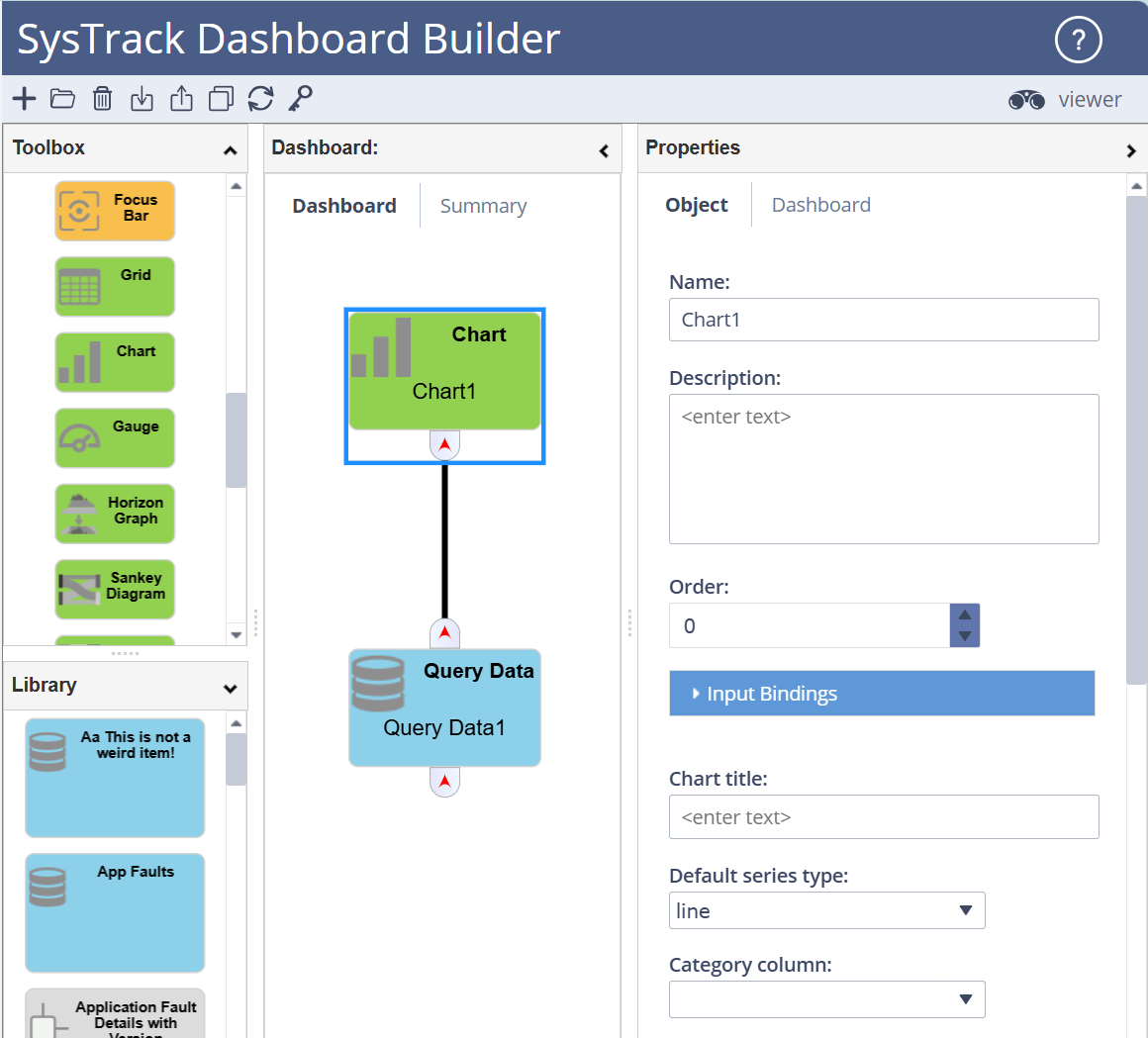Click the copy/duplicate icon in toolbar
This screenshot has width=1148, height=1038.
pos(221,99)
